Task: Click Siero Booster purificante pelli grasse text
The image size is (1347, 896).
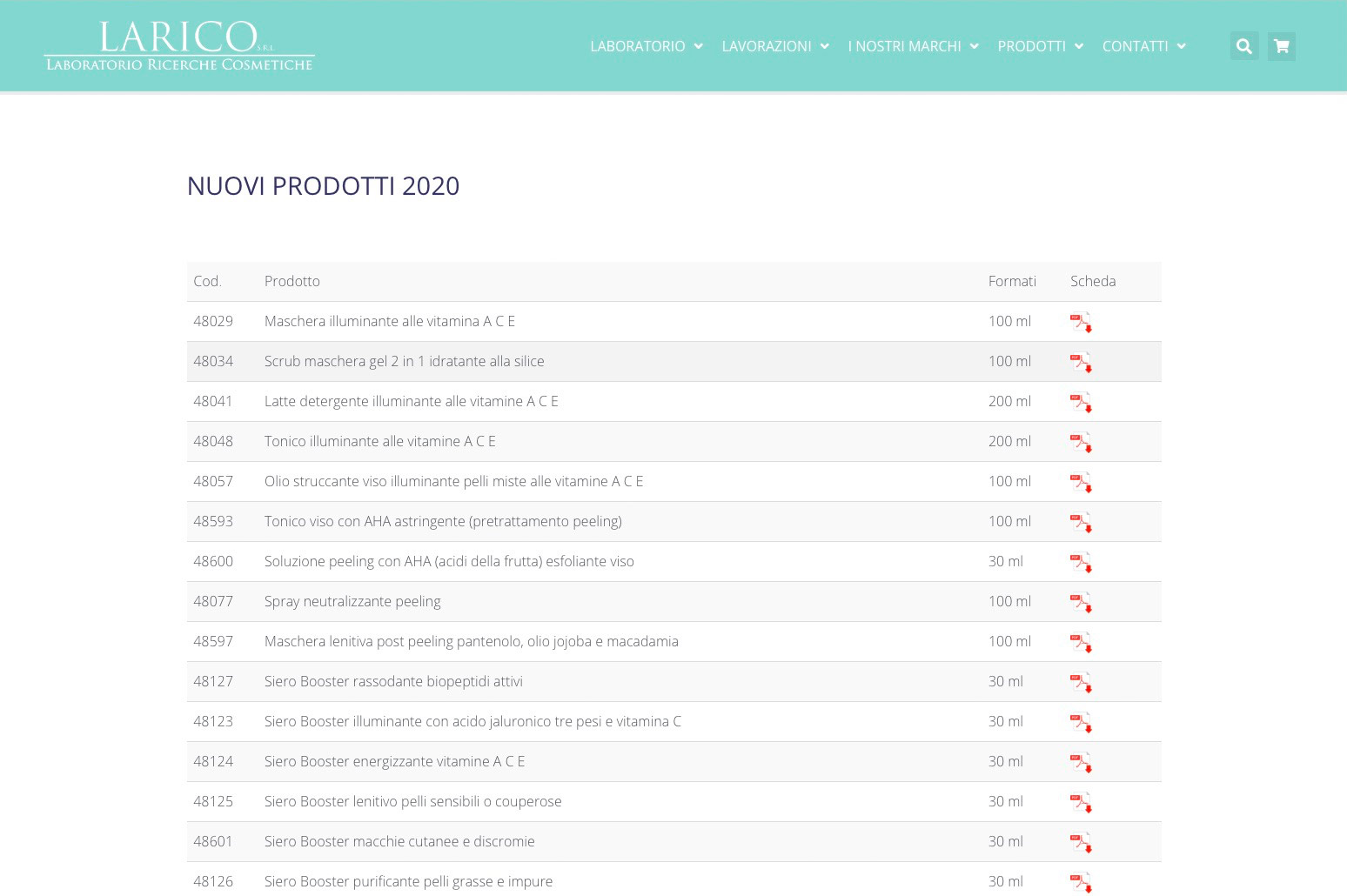Action: coord(408,881)
